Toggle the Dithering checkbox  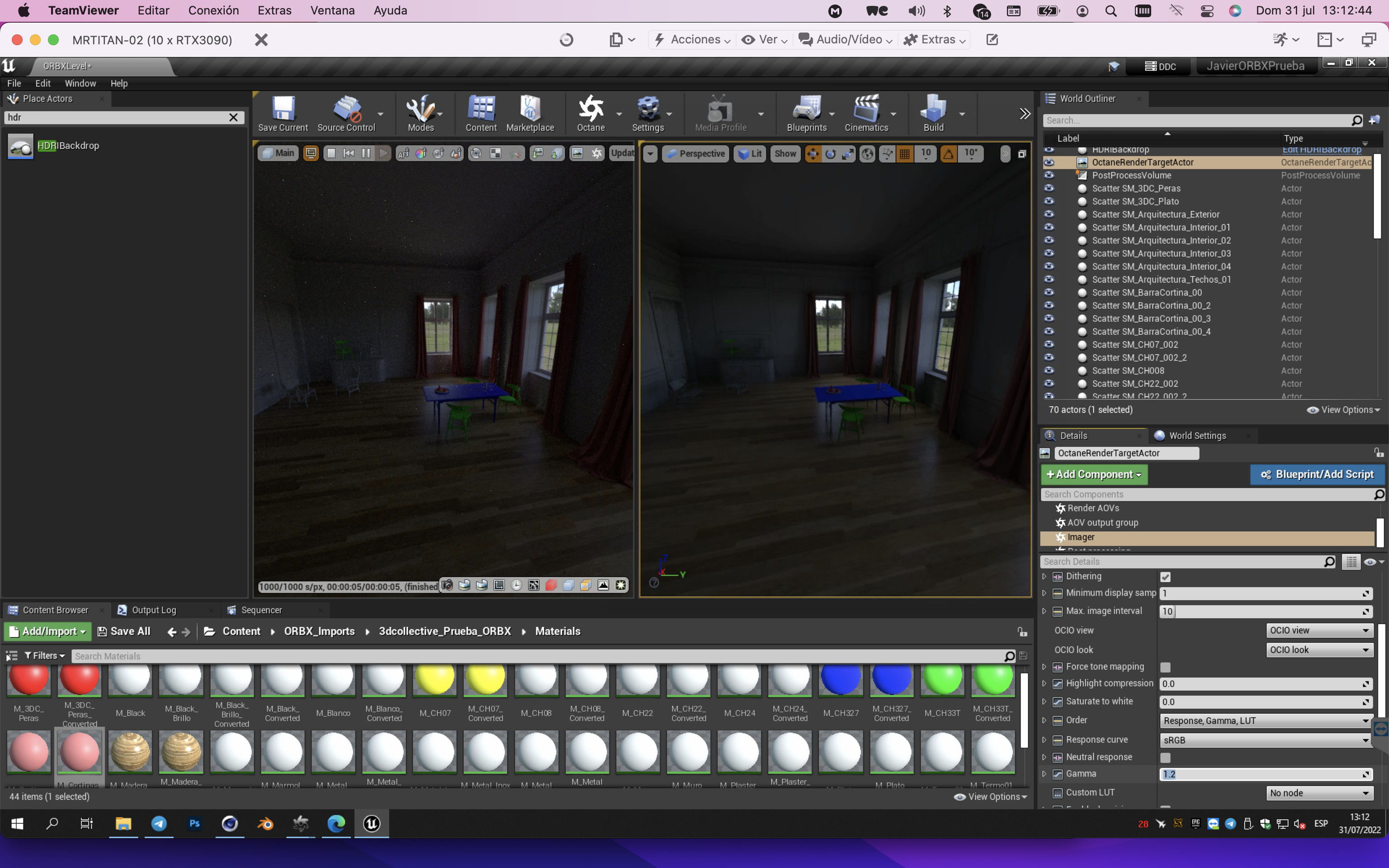(x=1165, y=577)
